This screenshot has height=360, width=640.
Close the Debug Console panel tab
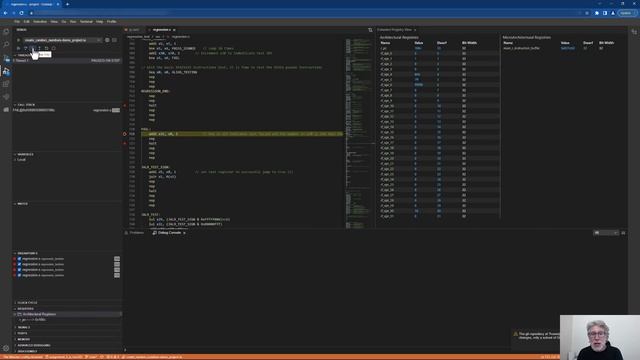tap(184, 233)
